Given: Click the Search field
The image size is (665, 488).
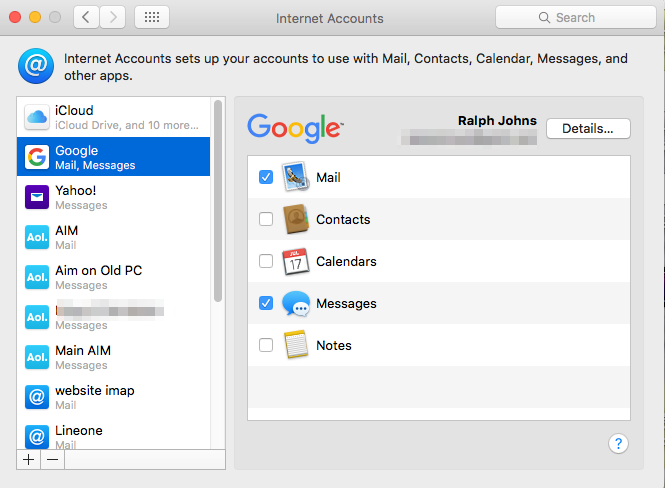Looking at the screenshot, I should [x=576, y=17].
